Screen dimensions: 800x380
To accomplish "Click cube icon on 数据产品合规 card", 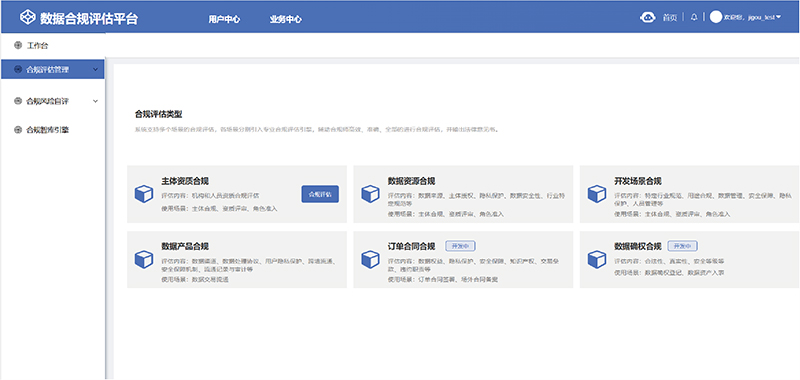I will (x=144, y=259).
